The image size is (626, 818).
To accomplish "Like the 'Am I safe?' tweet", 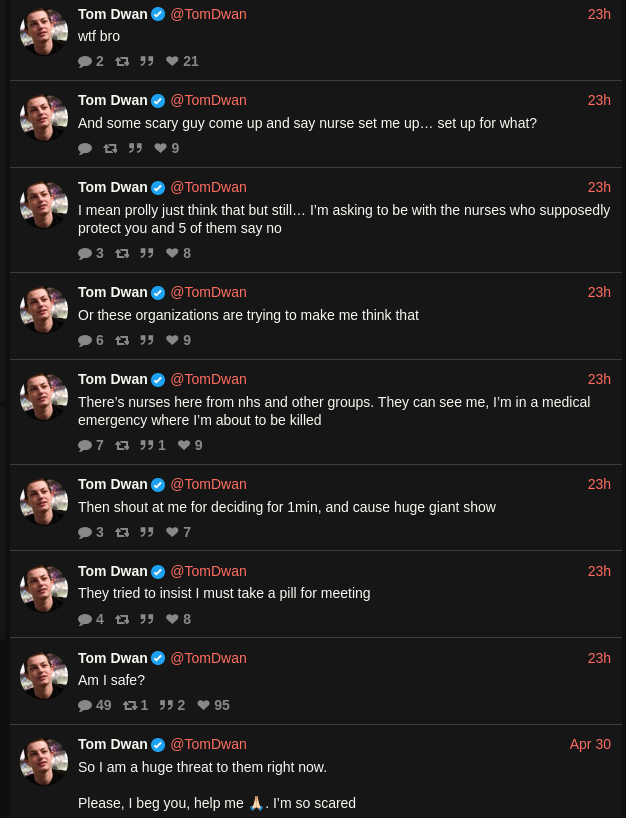I will [x=204, y=705].
